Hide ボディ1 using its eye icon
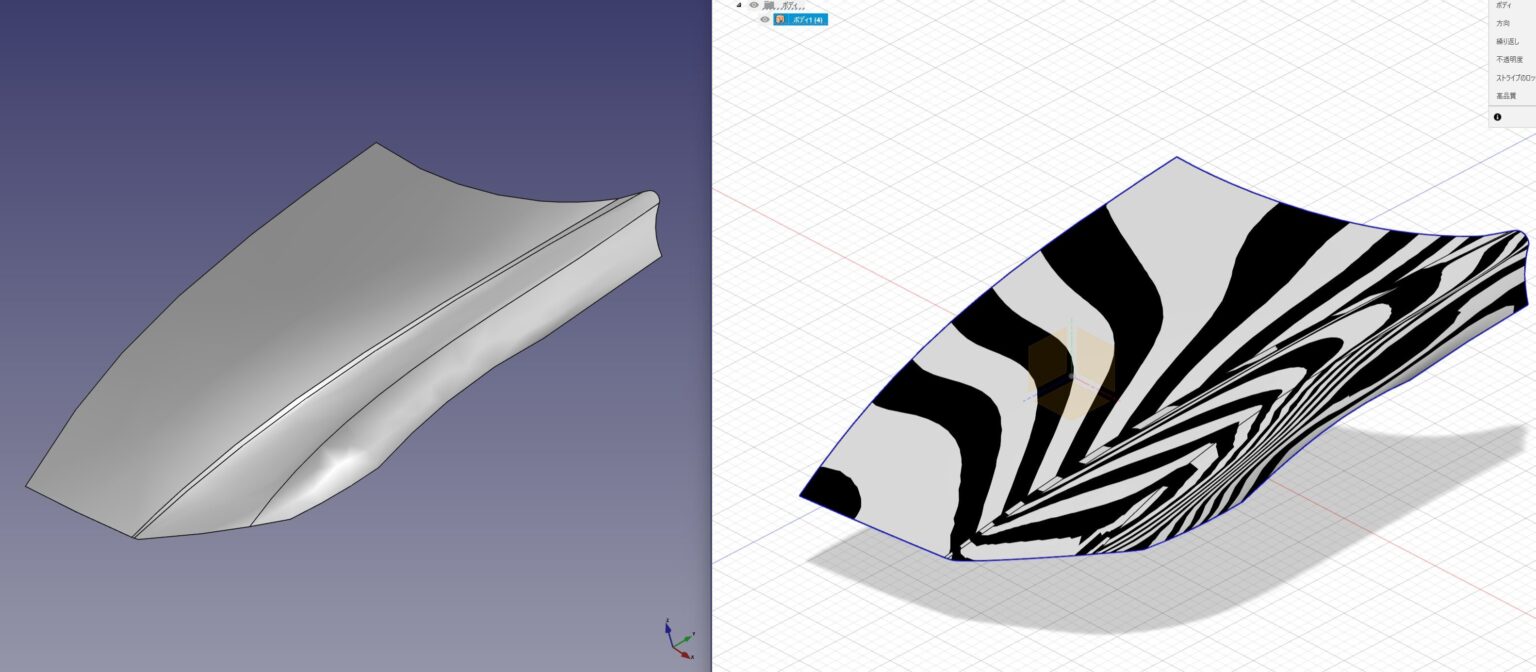This screenshot has width=1536, height=672. click(764, 18)
